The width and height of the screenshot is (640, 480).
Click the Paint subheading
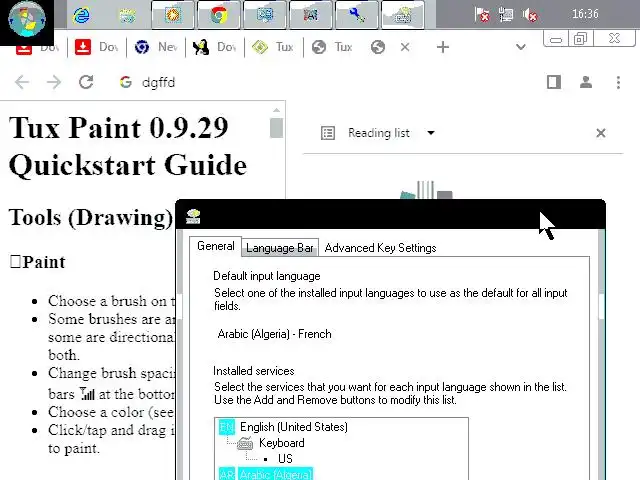click(x=44, y=262)
